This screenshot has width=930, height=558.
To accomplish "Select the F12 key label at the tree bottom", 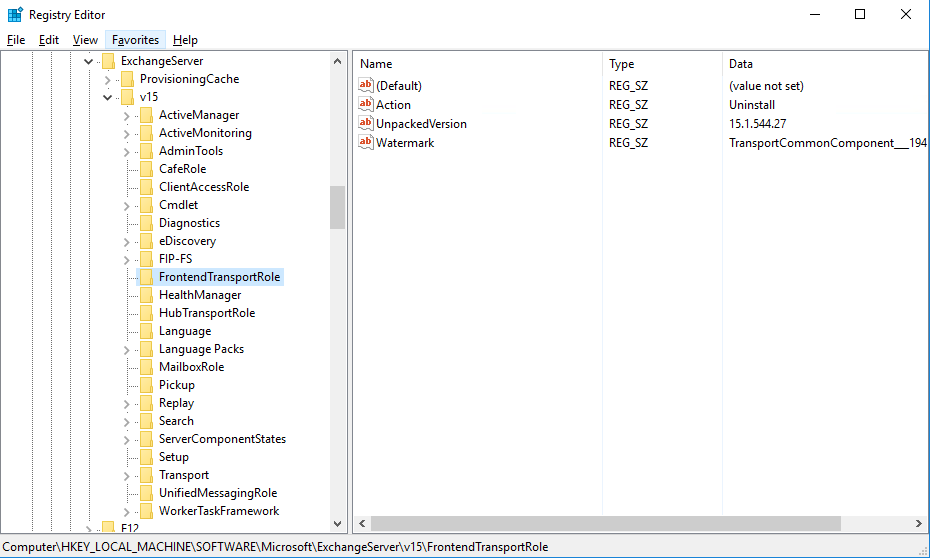I will (129, 528).
